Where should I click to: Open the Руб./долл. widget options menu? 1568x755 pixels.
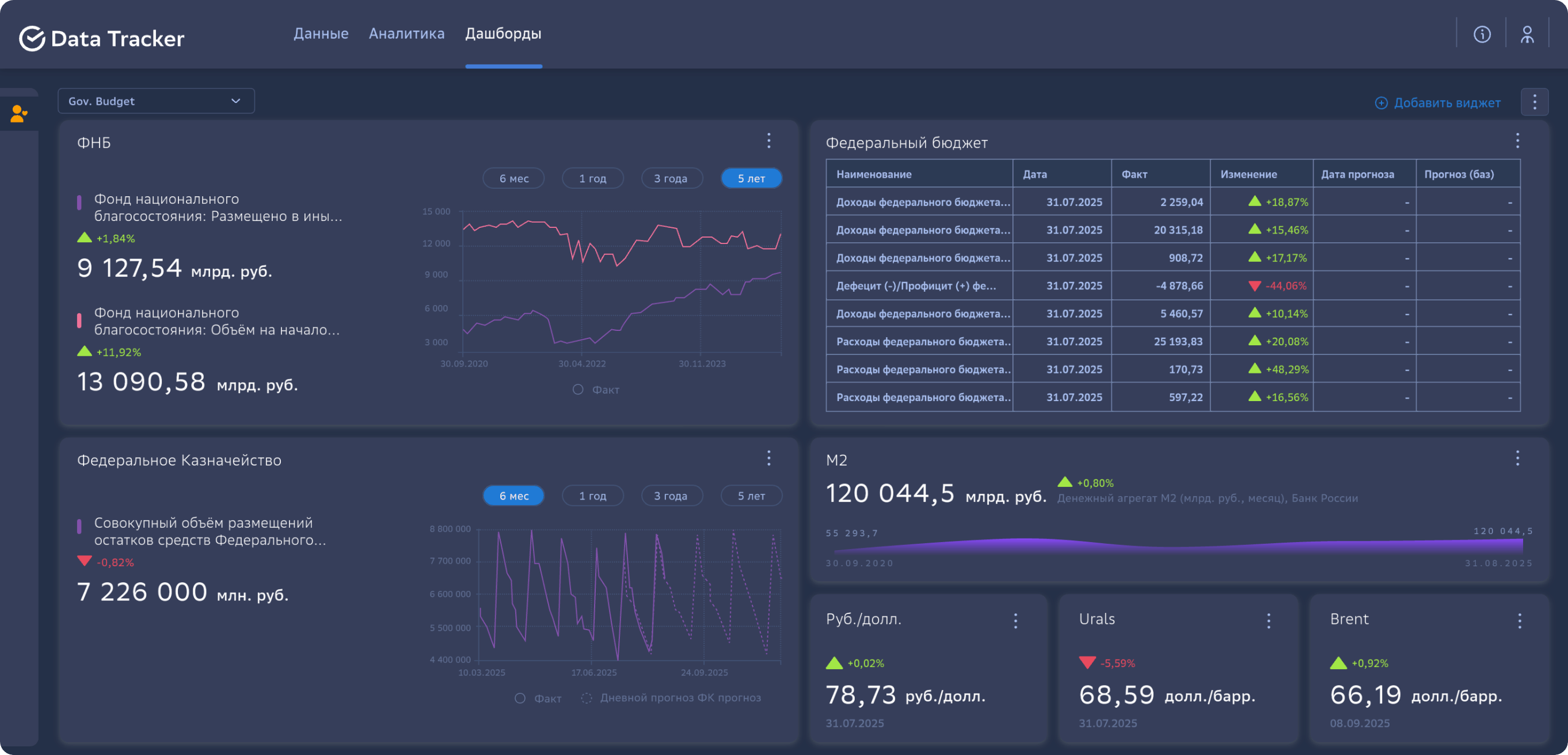1015,620
